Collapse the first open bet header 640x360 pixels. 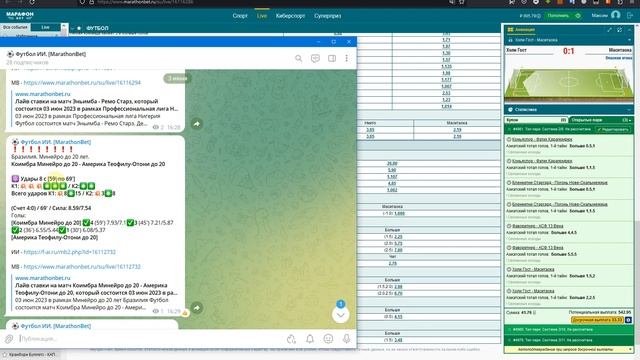509,129
